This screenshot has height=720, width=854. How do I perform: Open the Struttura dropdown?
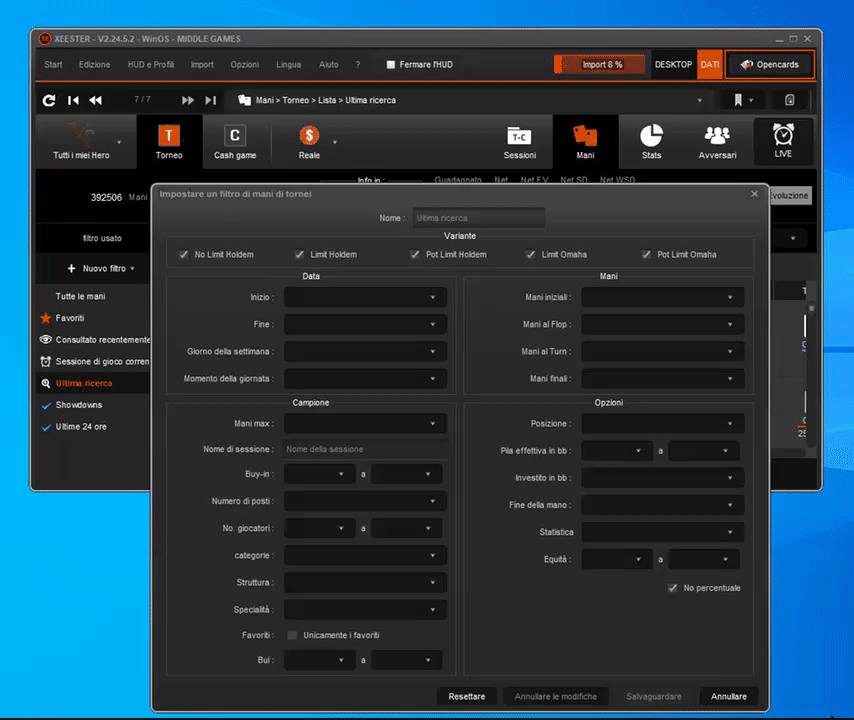365,583
